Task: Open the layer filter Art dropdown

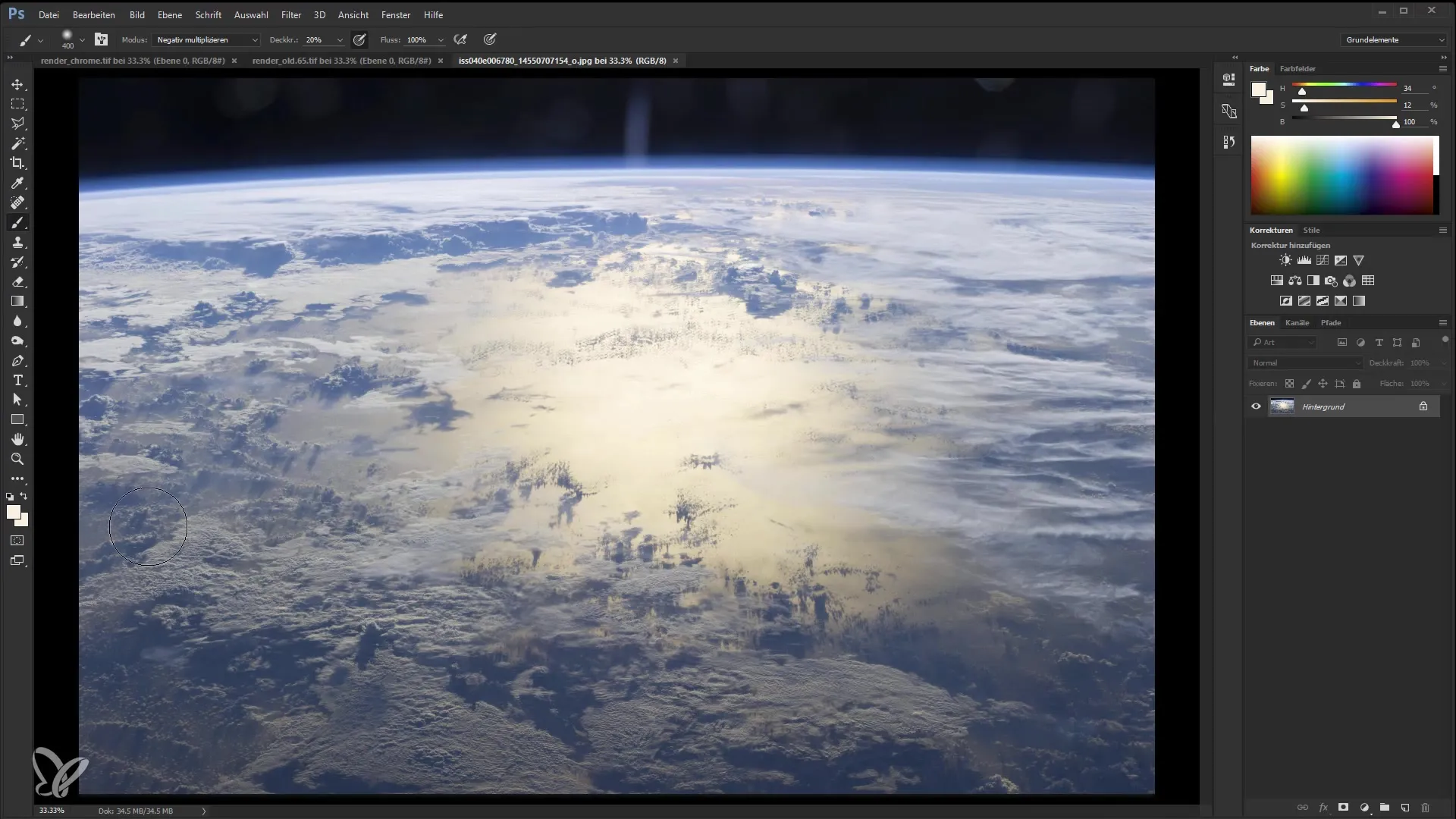Action: (x=1282, y=343)
